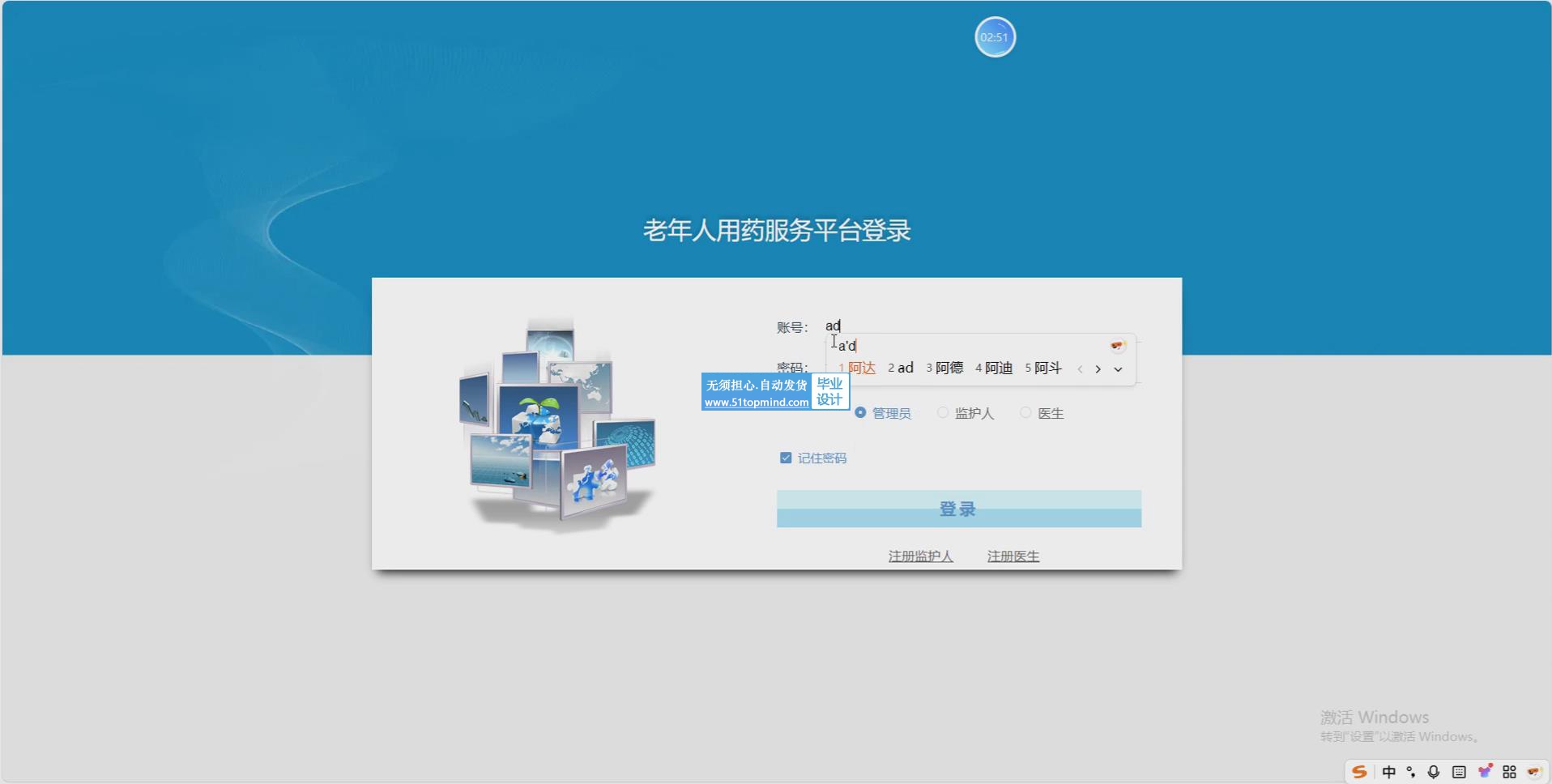1552x784 pixels.
Task: Click the mascot icon in candidate popup
Action: (1118, 346)
